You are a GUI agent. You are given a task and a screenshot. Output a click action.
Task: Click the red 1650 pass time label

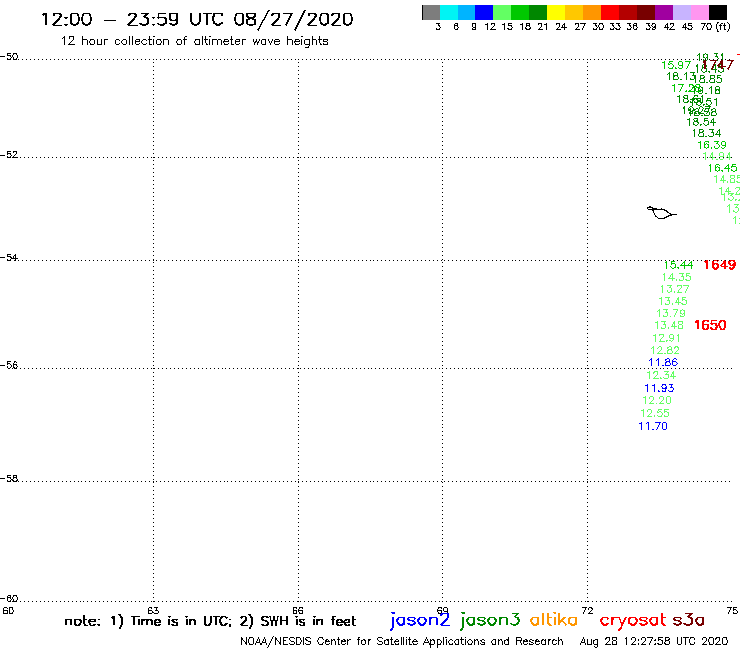(710, 325)
